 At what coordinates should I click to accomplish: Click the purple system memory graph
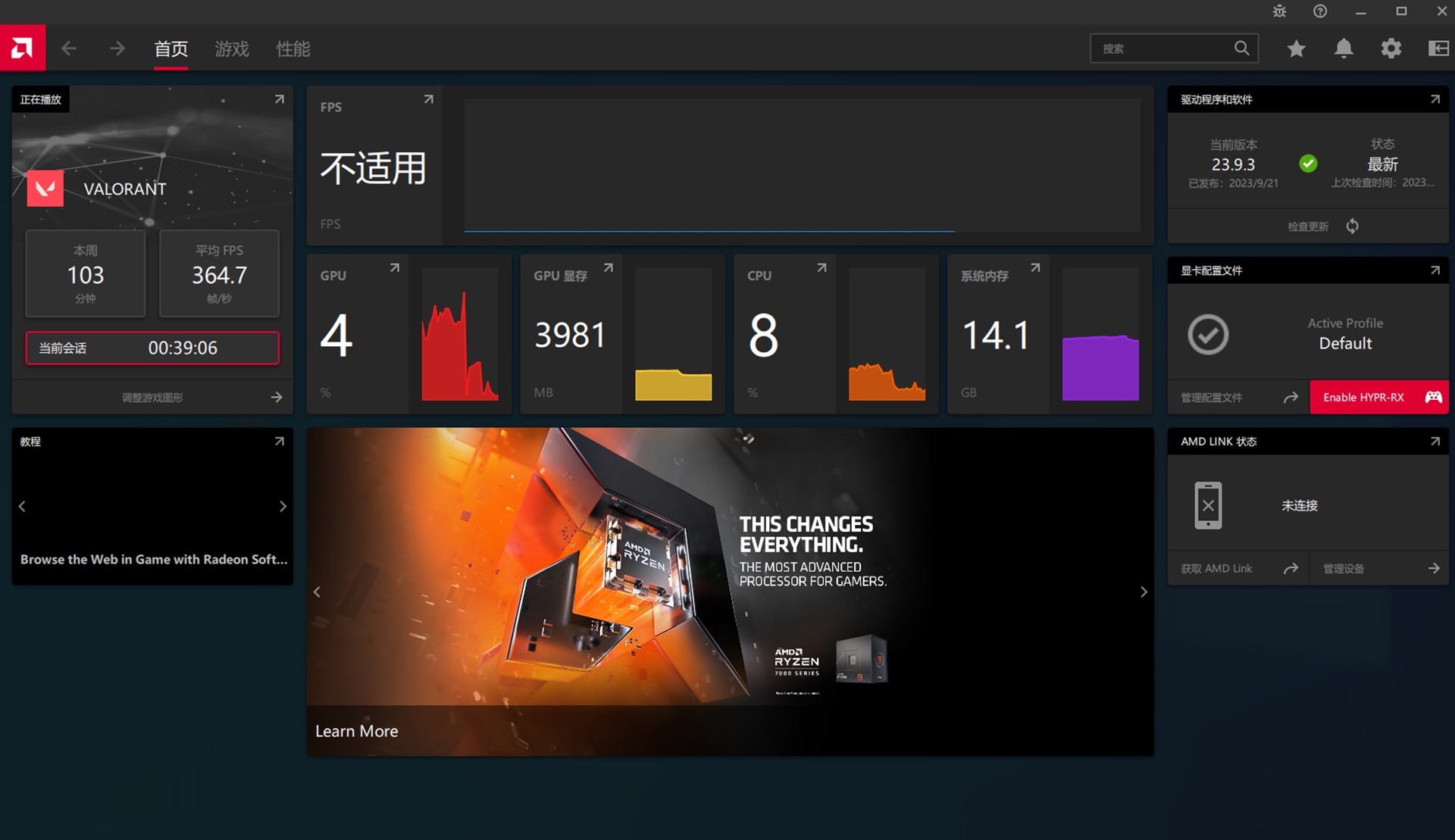click(1100, 334)
